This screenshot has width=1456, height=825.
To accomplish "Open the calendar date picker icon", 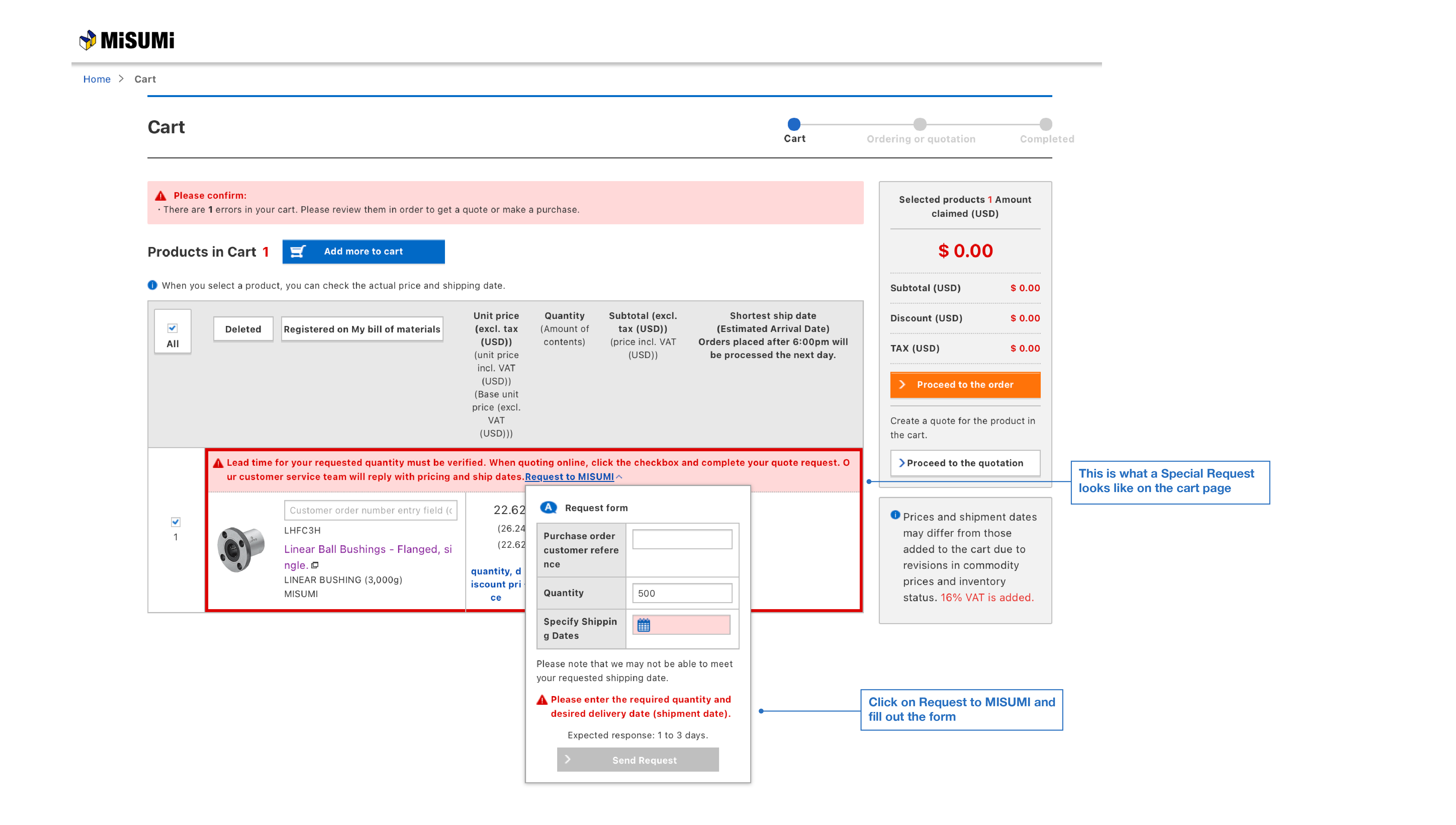I will coord(644,625).
